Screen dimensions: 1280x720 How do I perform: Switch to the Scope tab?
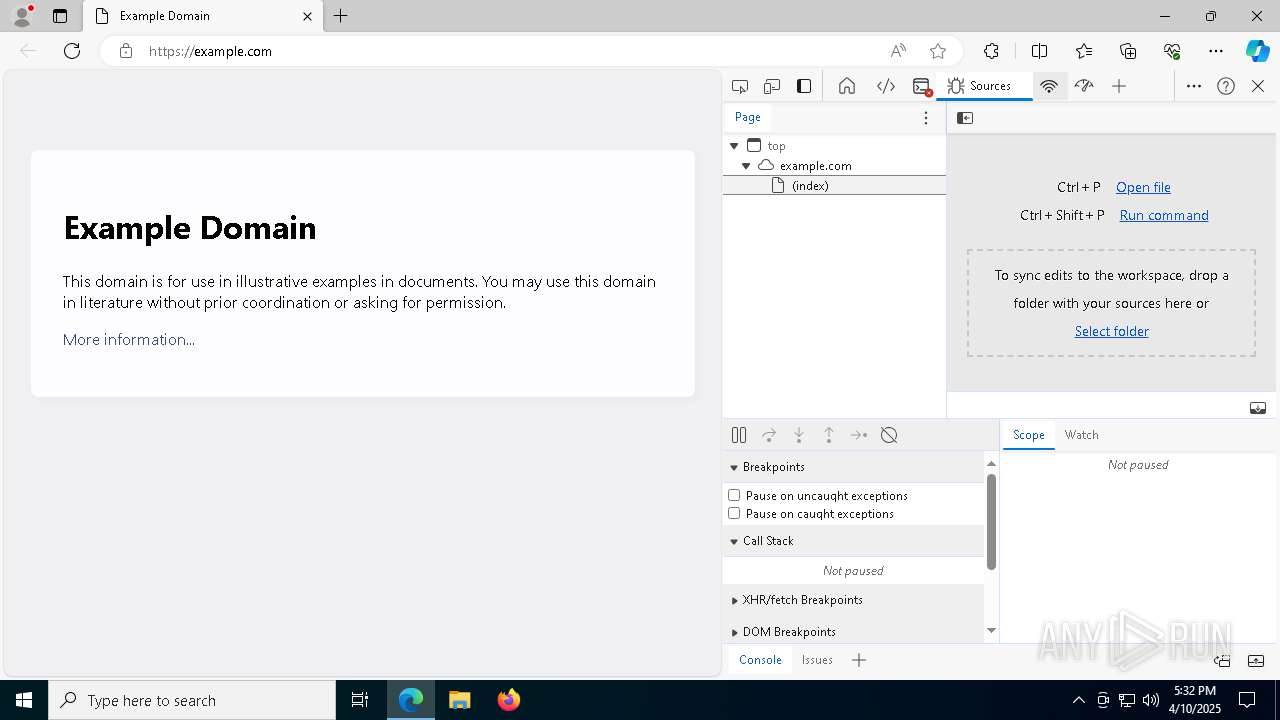click(x=1028, y=435)
